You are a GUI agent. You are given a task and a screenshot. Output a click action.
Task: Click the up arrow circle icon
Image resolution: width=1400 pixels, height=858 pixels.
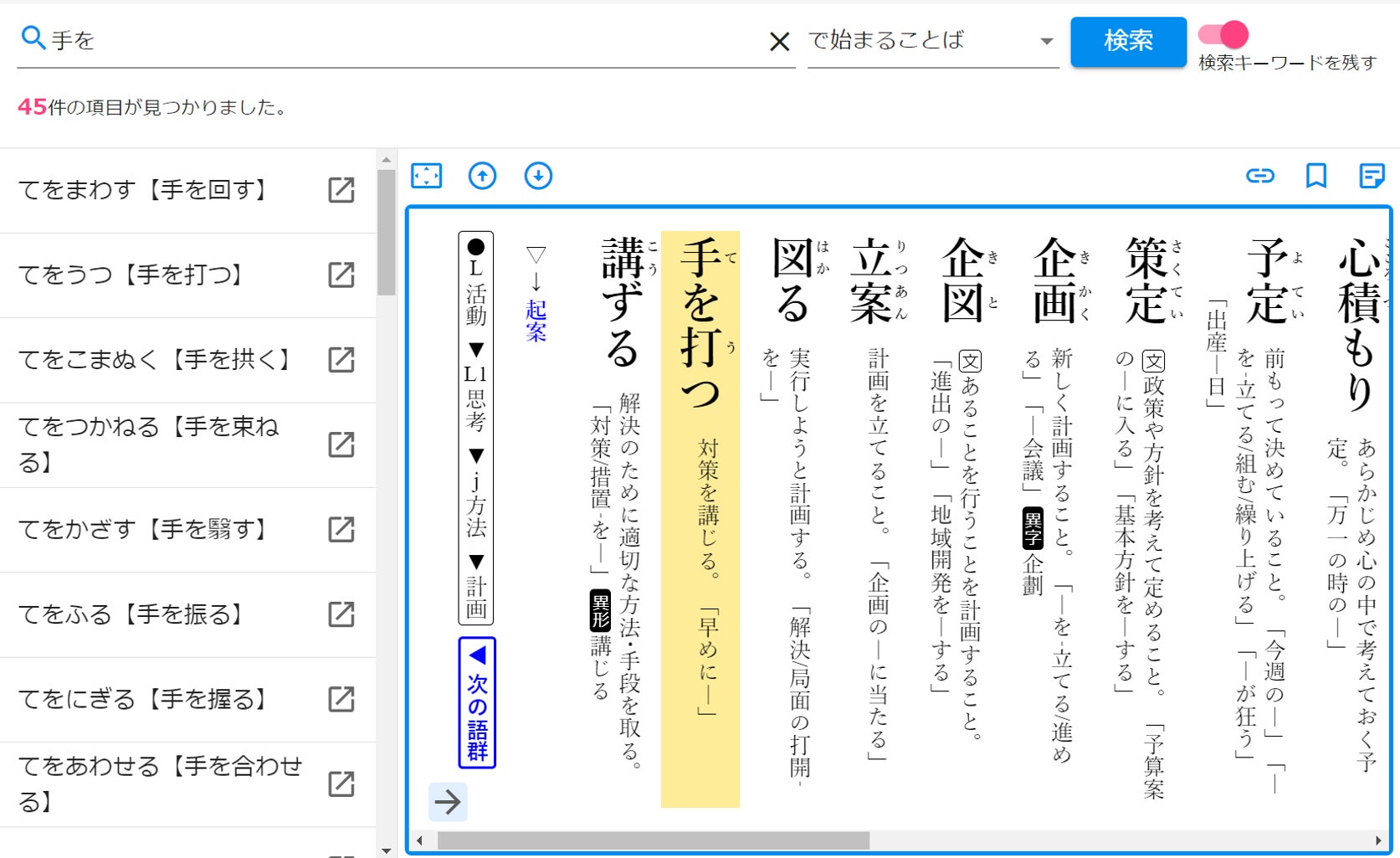(x=482, y=176)
